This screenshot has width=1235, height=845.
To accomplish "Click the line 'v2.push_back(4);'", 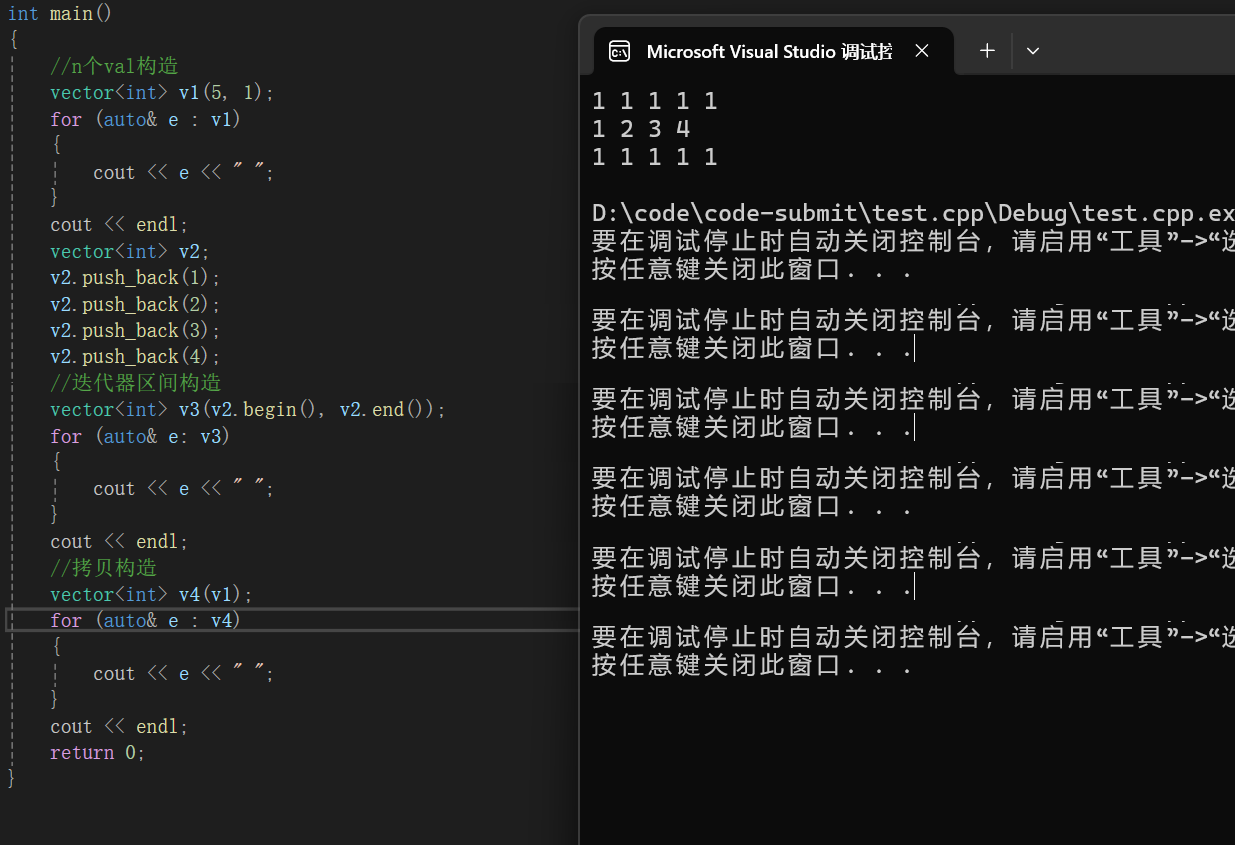I will point(135,356).
